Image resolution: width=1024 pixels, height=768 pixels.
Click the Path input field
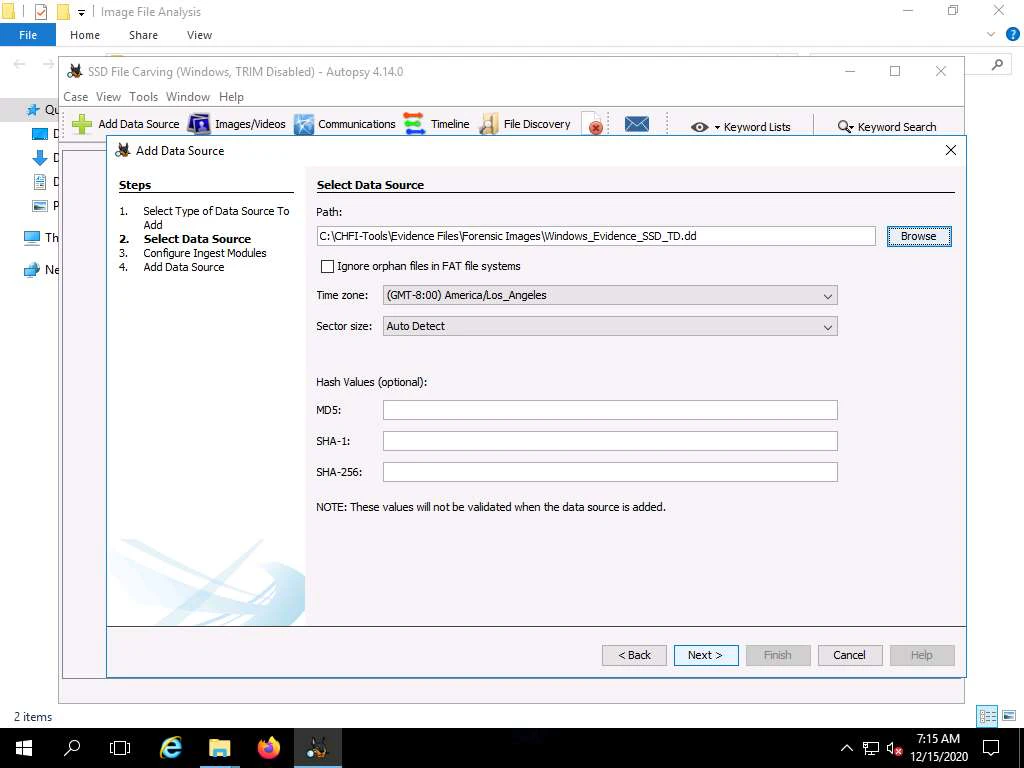coord(596,236)
